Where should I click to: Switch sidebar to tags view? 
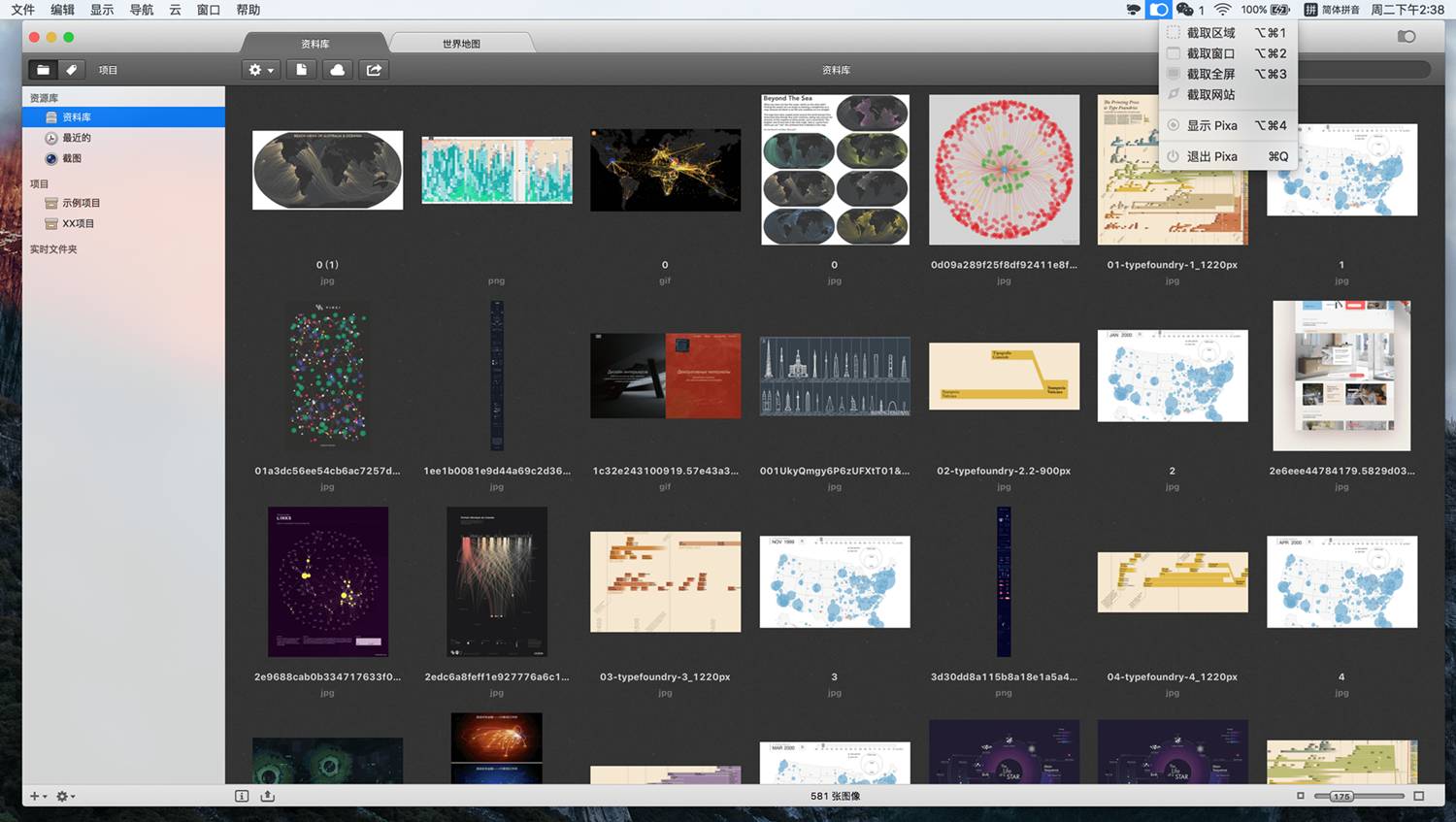[x=71, y=70]
